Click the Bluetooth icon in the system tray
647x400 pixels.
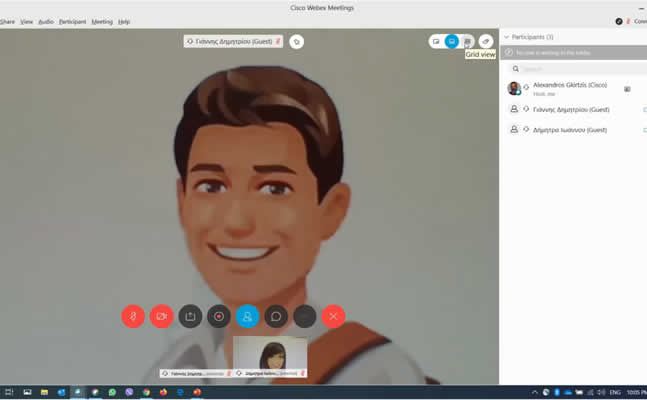557,393
